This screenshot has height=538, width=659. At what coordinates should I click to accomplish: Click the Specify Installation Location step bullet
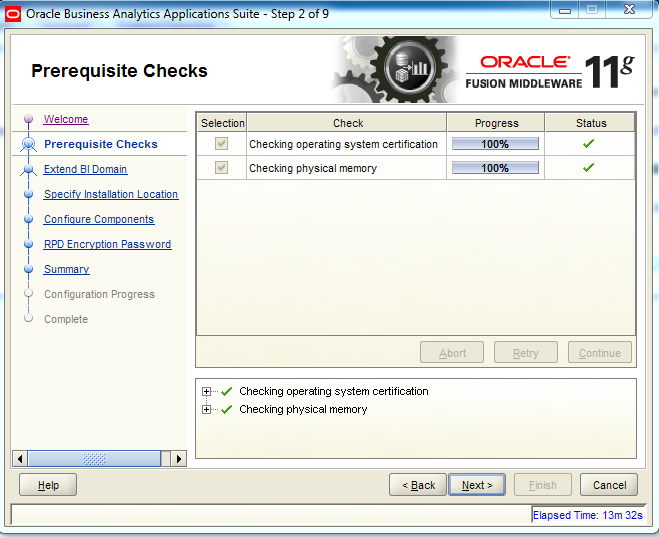click(x=29, y=194)
